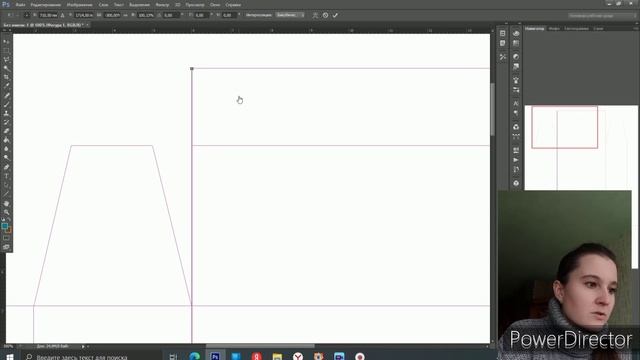Open the Navigator panel flyout menu
This screenshot has width=640, height=360.
coord(636,29)
